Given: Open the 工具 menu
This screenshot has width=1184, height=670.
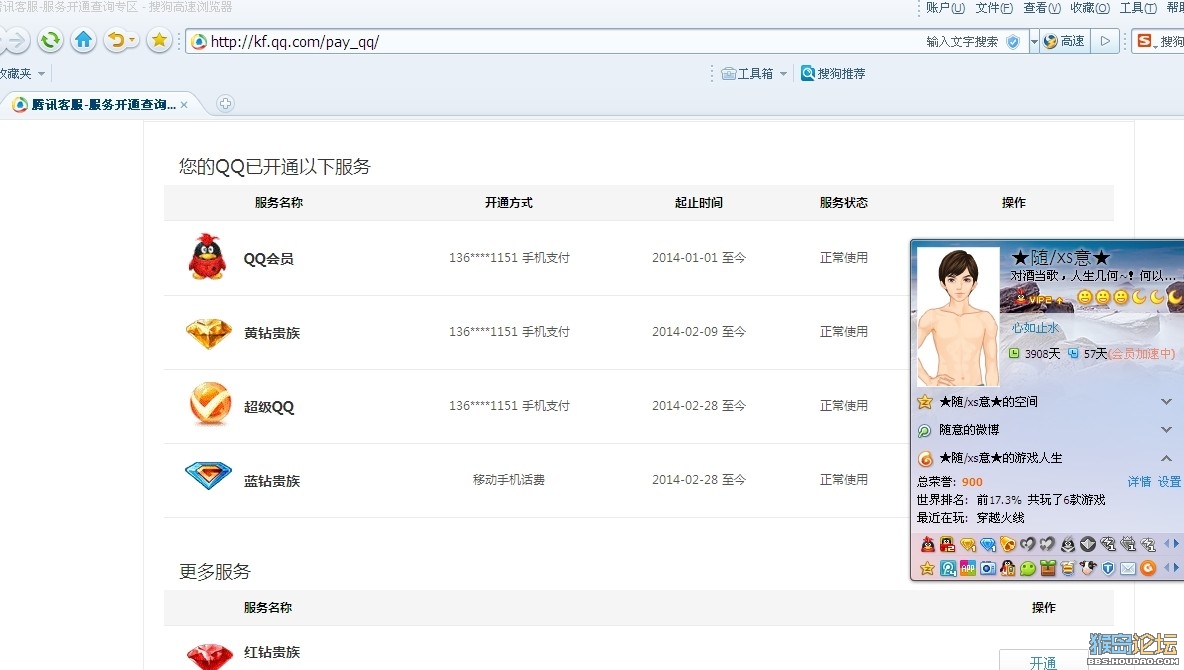Looking at the screenshot, I should tap(1138, 8).
